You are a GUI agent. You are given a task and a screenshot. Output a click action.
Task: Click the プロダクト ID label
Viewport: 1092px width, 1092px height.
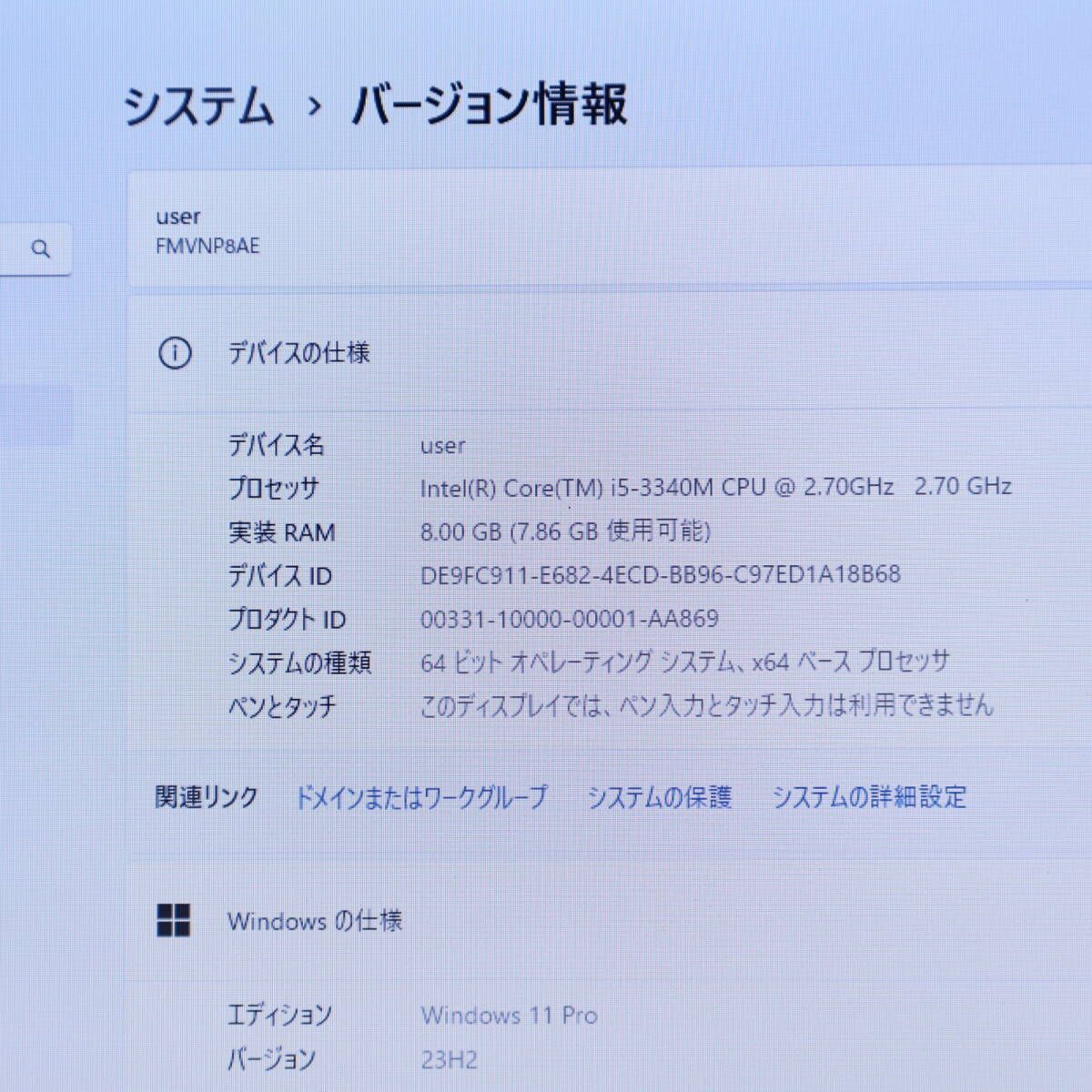[x=287, y=619]
